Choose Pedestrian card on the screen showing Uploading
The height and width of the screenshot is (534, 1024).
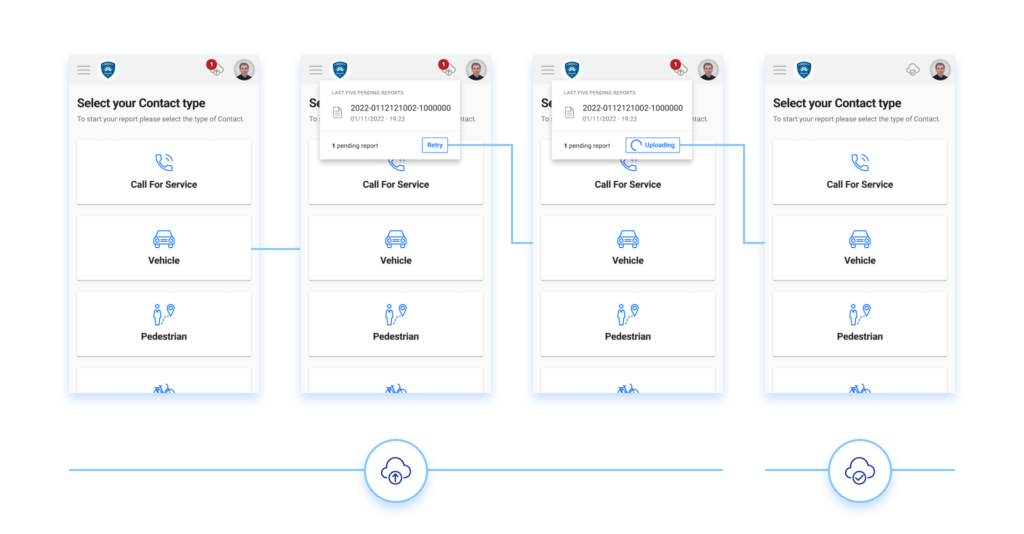[x=628, y=323]
